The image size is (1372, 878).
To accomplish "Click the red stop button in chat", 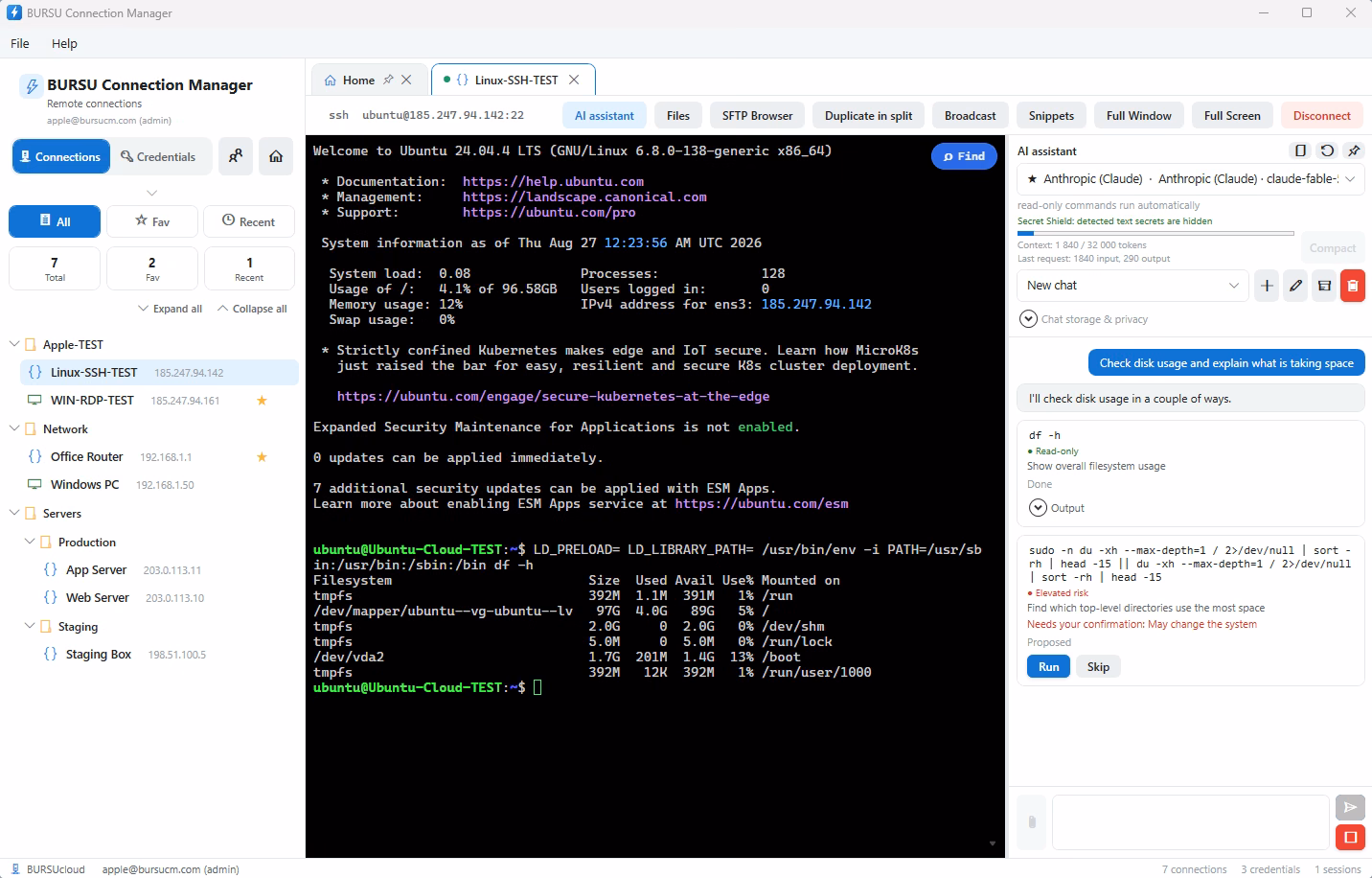I will [x=1350, y=837].
